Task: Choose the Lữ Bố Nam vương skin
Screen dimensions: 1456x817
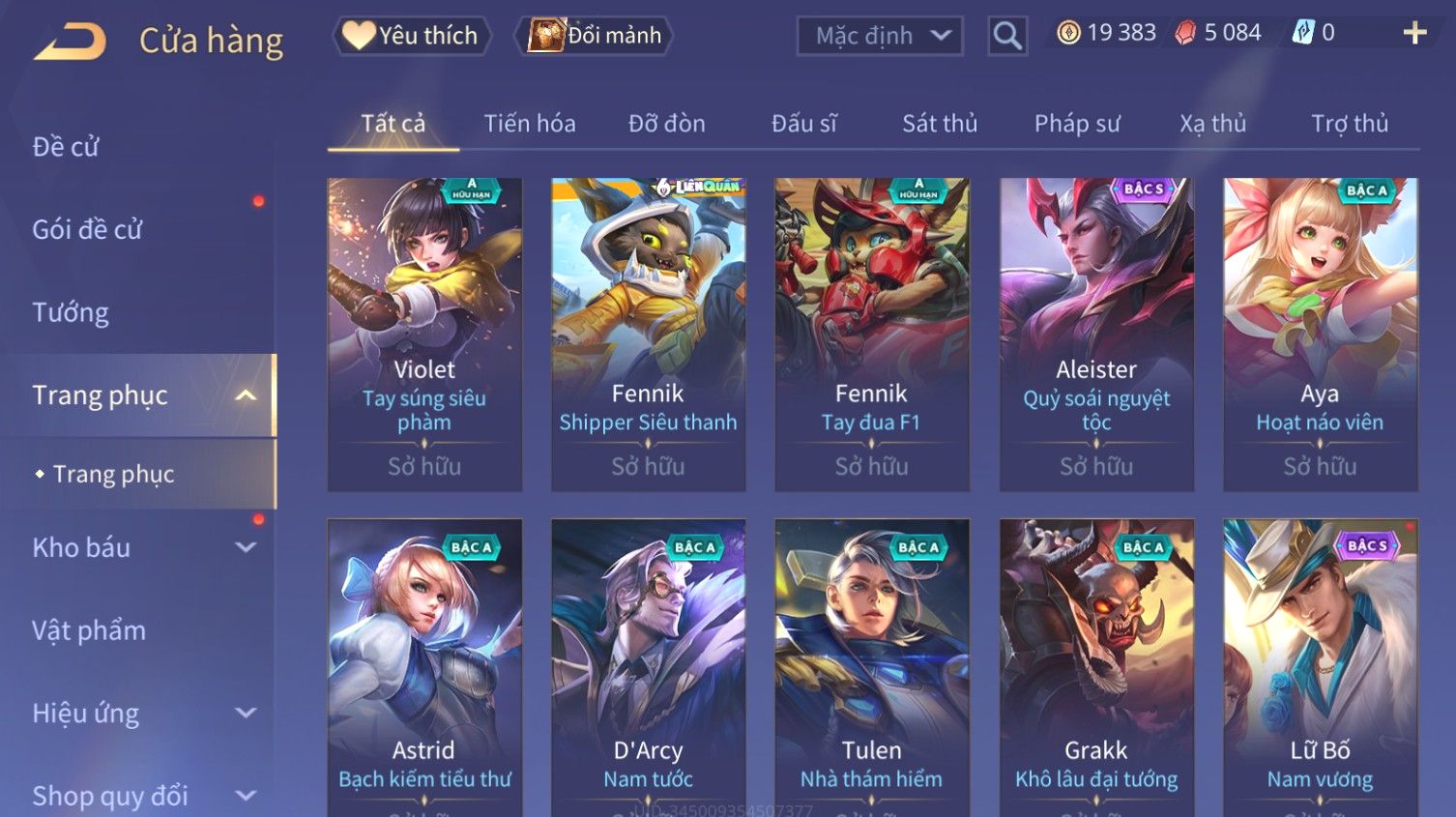Action: (1321, 667)
